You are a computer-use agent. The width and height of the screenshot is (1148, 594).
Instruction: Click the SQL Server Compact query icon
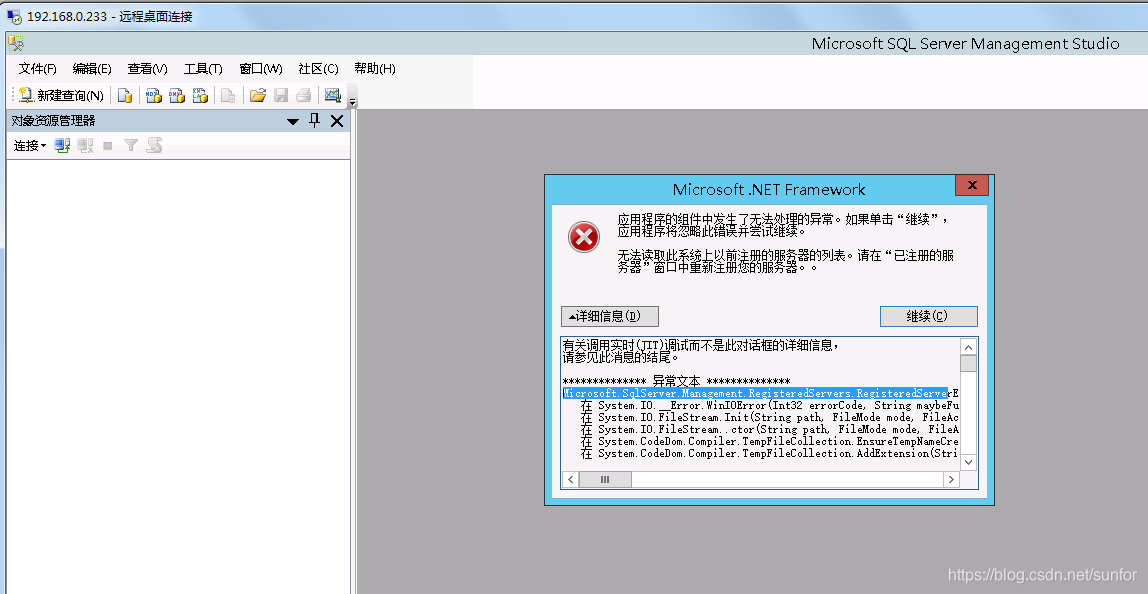tap(228, 95)
